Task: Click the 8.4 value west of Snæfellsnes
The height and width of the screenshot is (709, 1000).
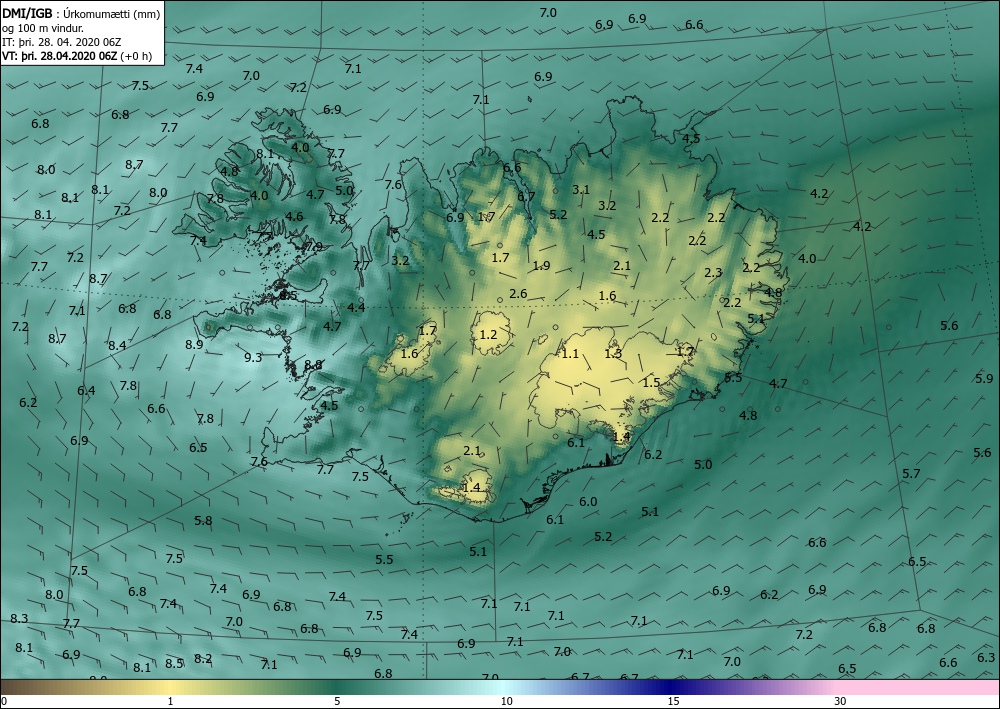Action: (117, 346)
